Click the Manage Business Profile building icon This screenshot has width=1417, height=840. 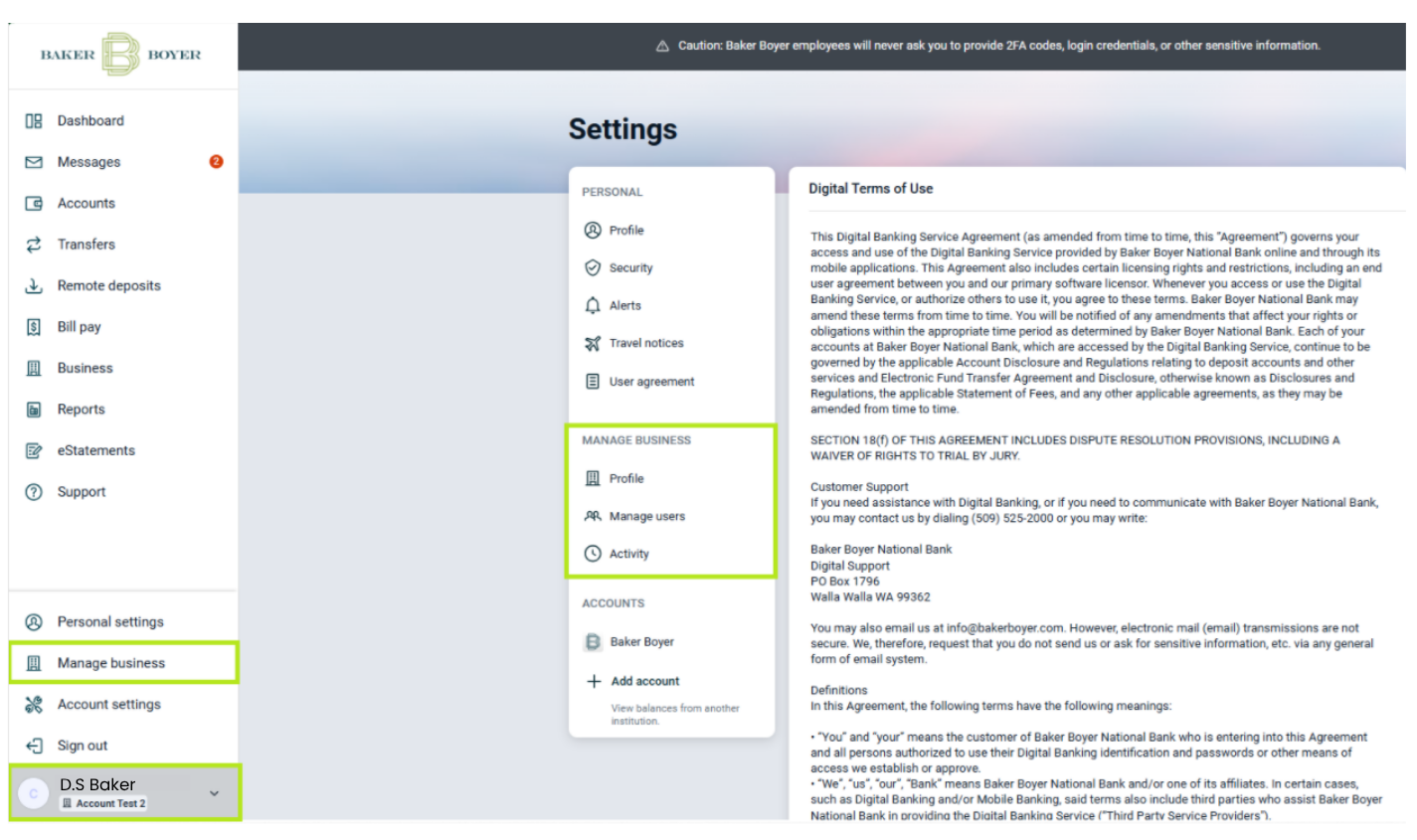593,479
